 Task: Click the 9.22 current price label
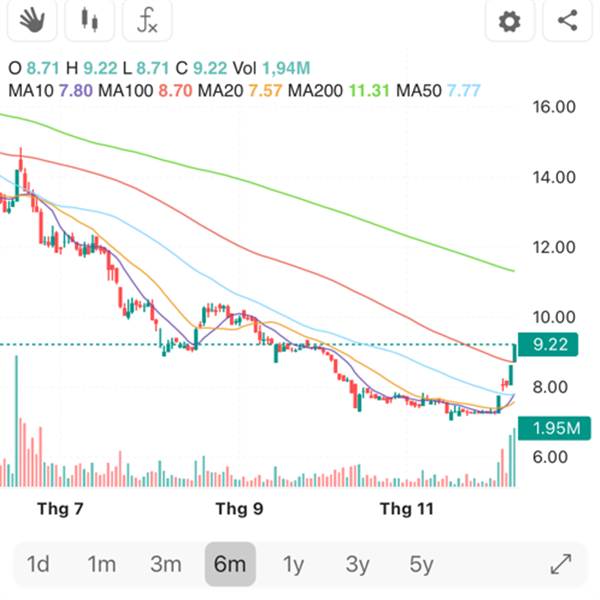coord(548,345)
